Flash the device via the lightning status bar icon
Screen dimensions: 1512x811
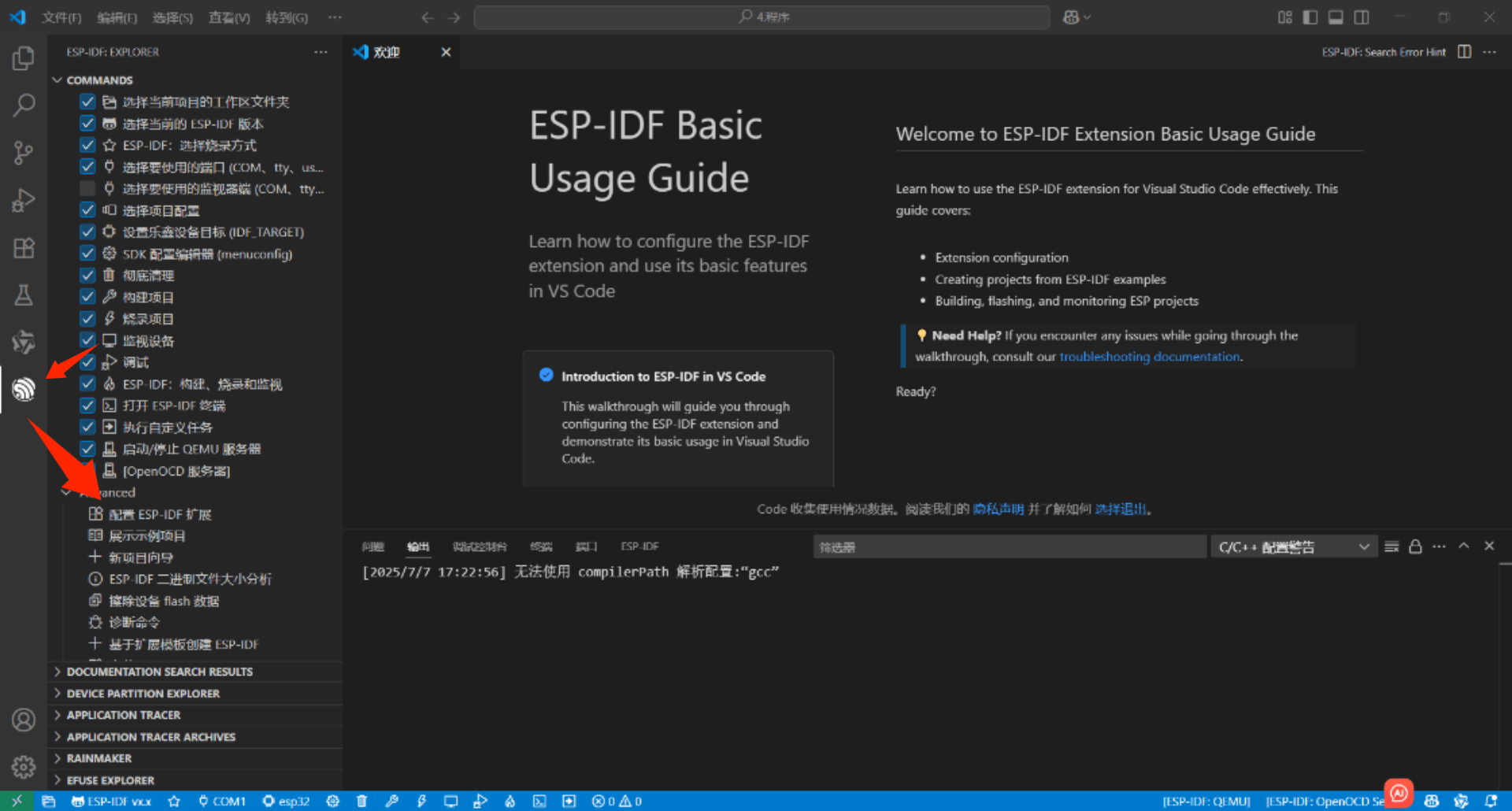[422, 801]
